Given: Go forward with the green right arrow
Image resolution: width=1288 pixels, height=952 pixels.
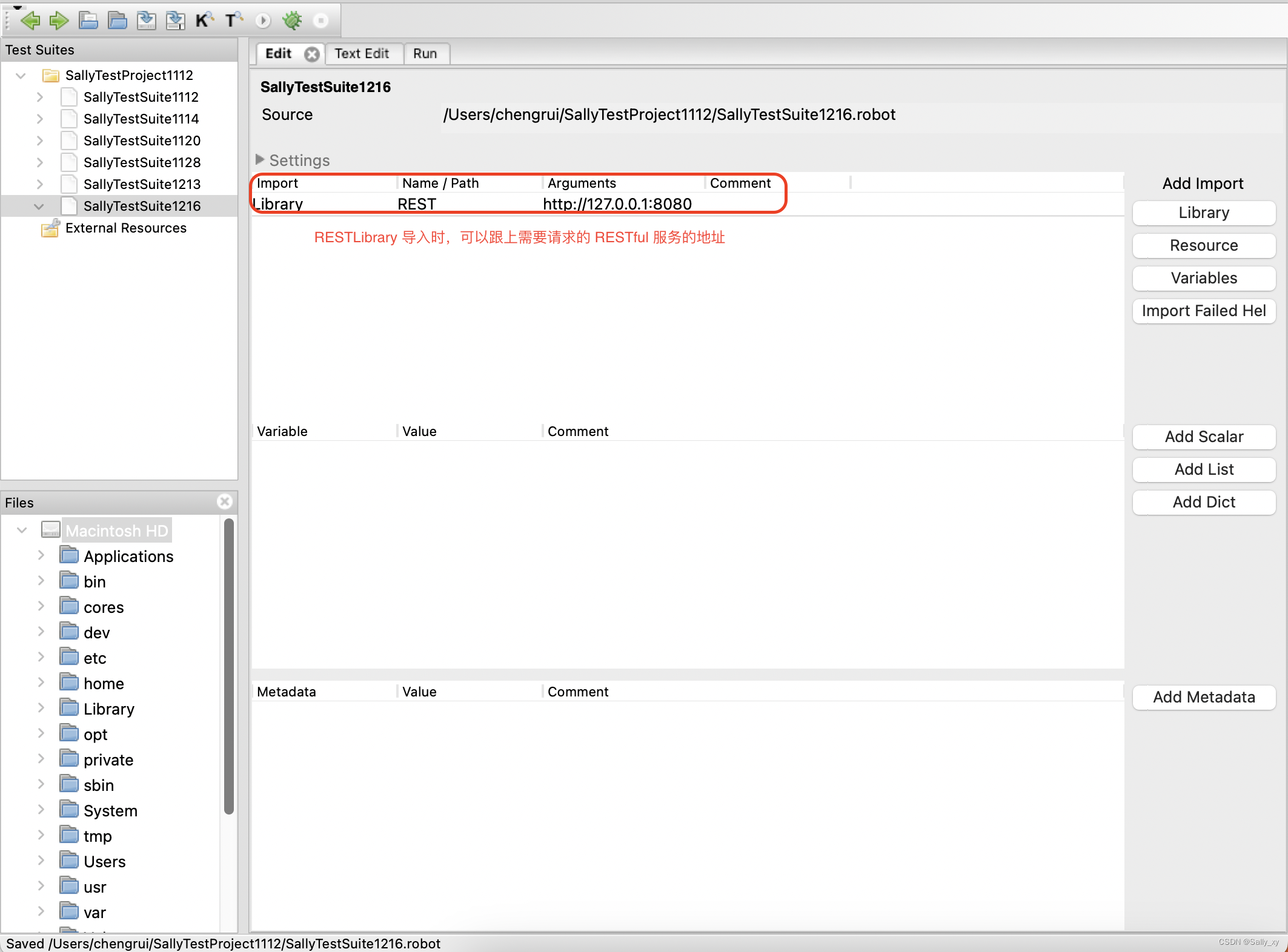Looking at the screenshot, I should (59, 21).
